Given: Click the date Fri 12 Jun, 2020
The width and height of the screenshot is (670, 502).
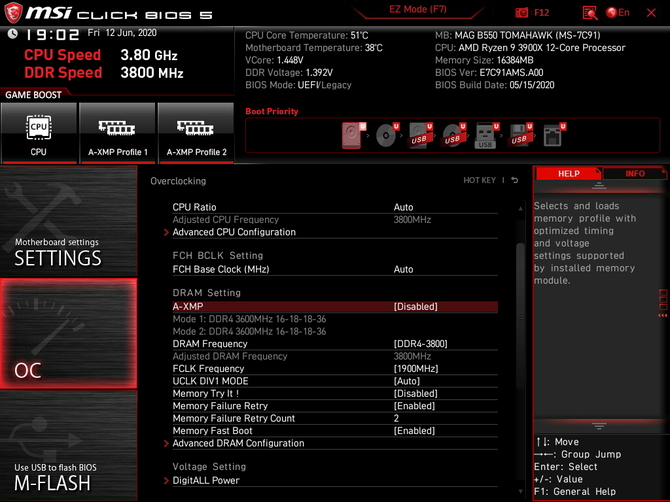Looking at the screenshot, I should point(122,33).
